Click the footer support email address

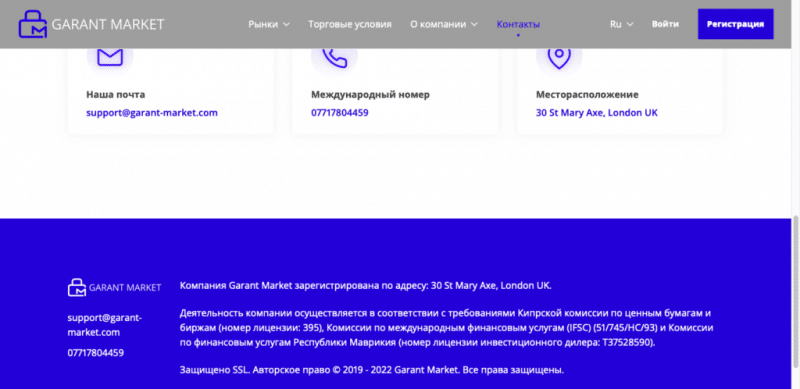coord(105,325)
